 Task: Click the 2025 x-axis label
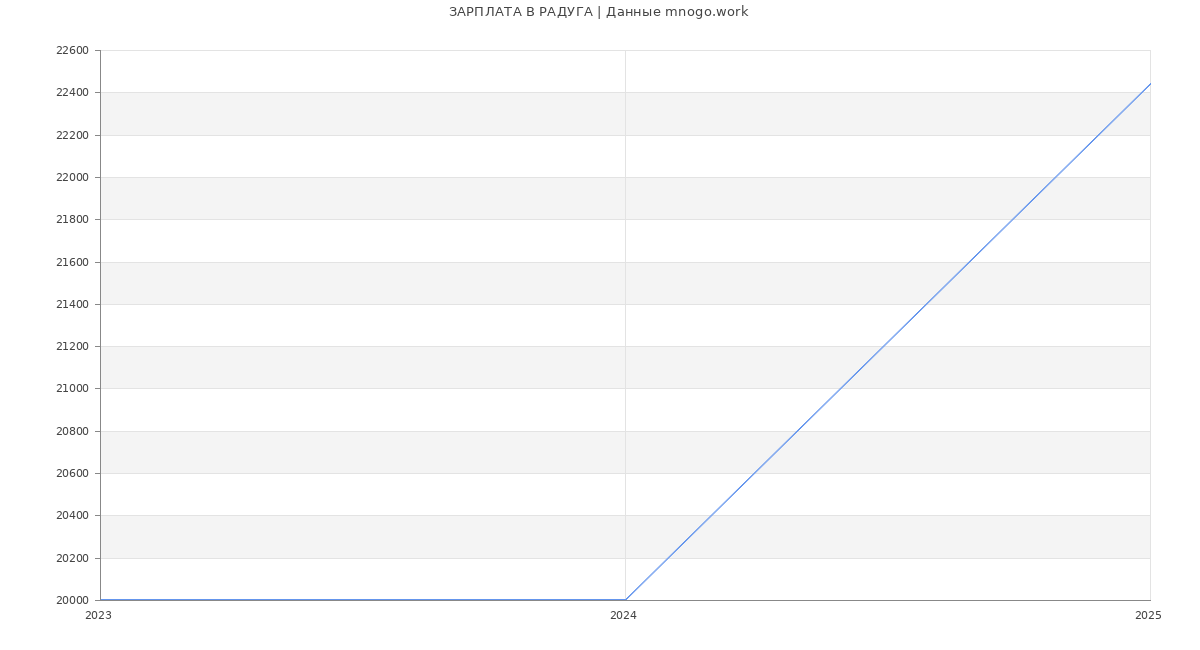click(1148, 616)
